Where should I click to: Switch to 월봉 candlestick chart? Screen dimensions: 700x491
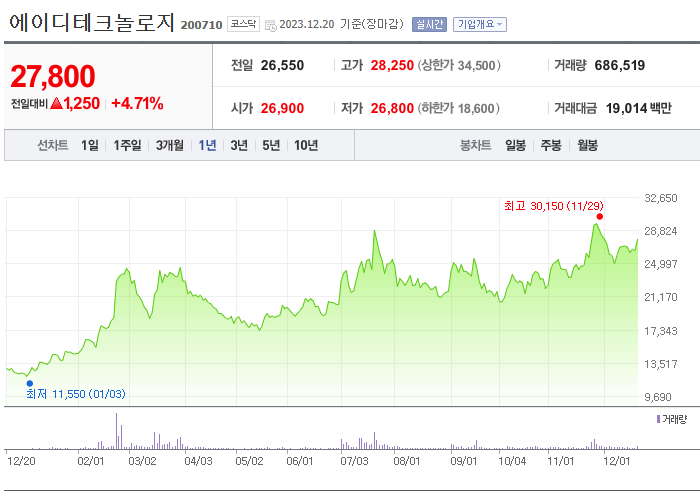click(588, 145)
